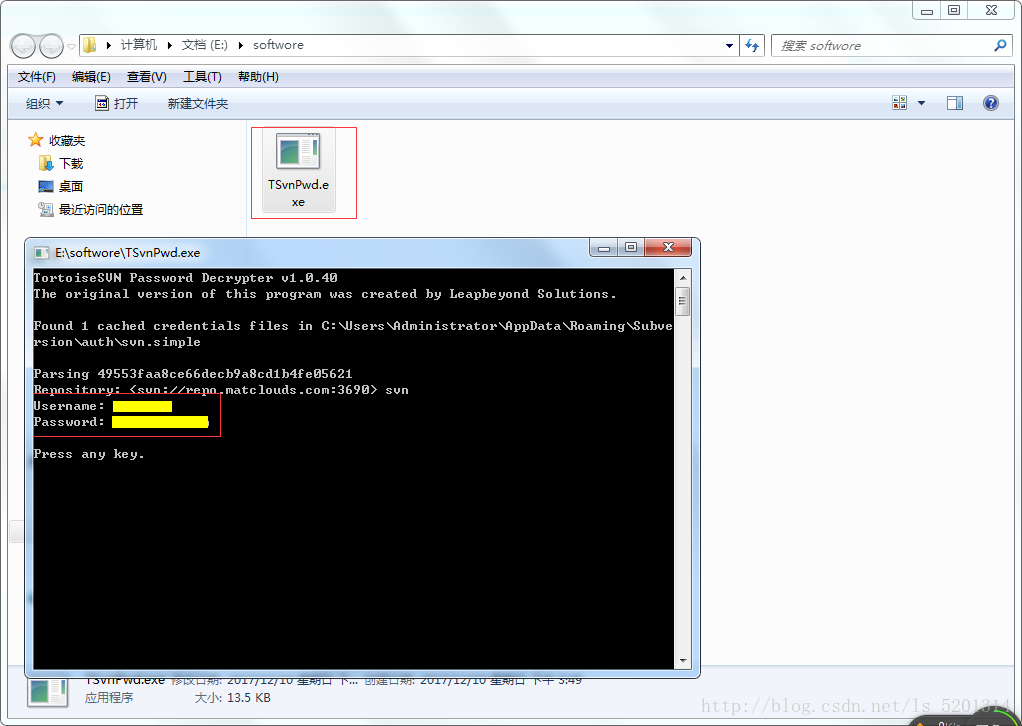Open the recent pages dropdown beside forward arrow

[x=71, y=46]
